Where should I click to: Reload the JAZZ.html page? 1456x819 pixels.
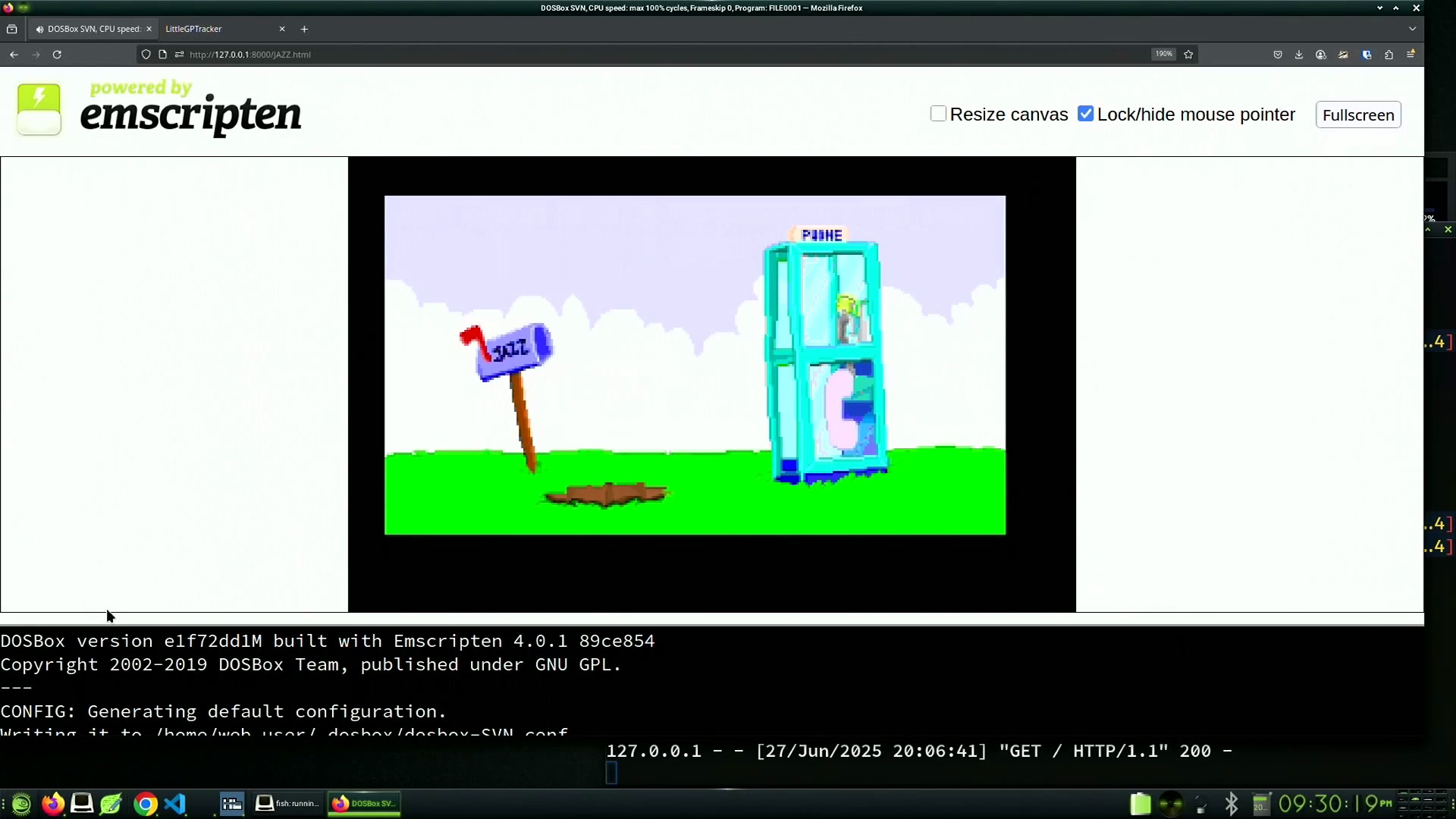[57, 55]
